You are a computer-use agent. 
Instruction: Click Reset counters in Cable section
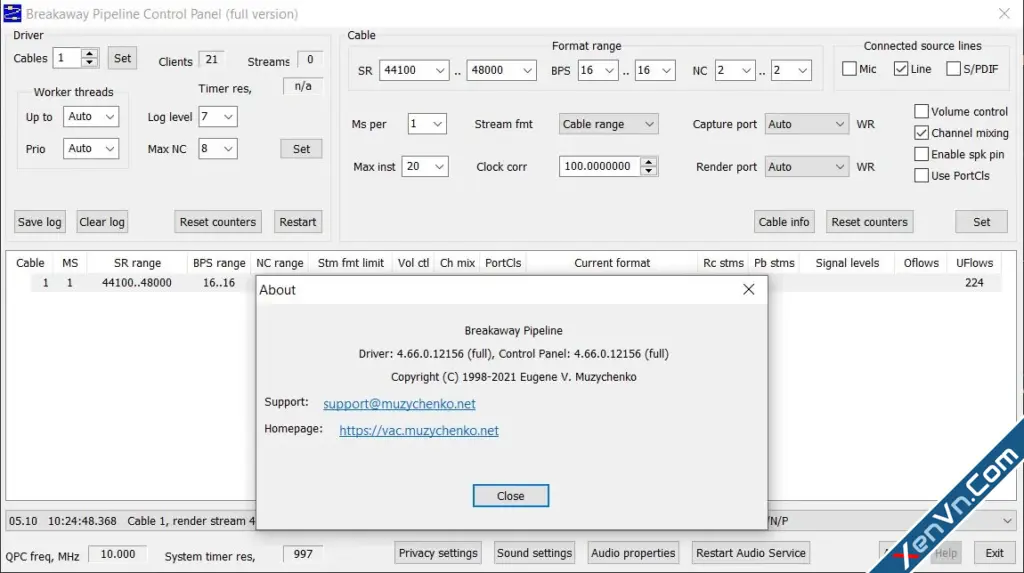pos(869,222)
